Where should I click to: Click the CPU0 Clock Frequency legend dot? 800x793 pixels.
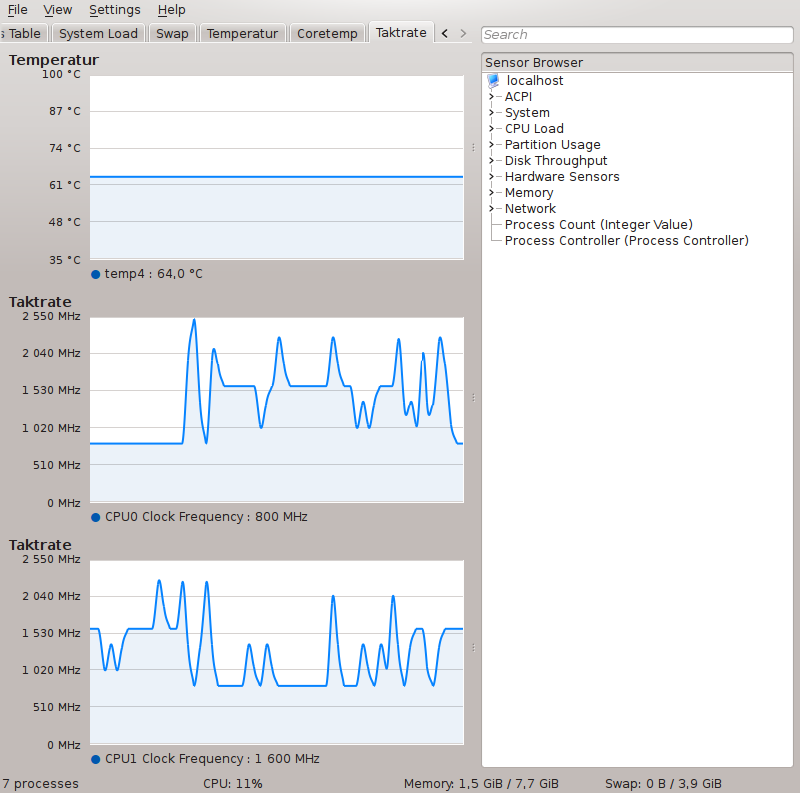[95, 517]
